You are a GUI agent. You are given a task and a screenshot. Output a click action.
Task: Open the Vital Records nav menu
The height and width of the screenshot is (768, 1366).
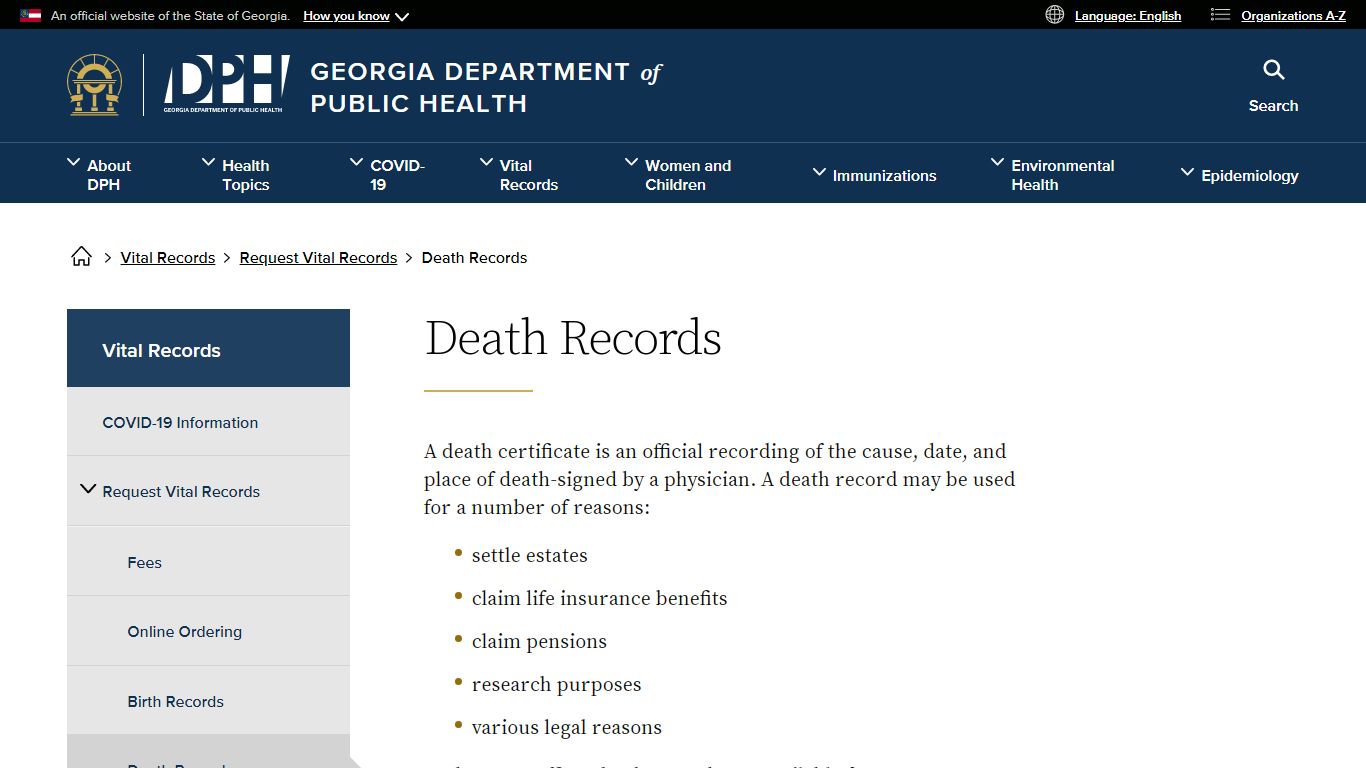pyautogui.click(x=519, y=175)
